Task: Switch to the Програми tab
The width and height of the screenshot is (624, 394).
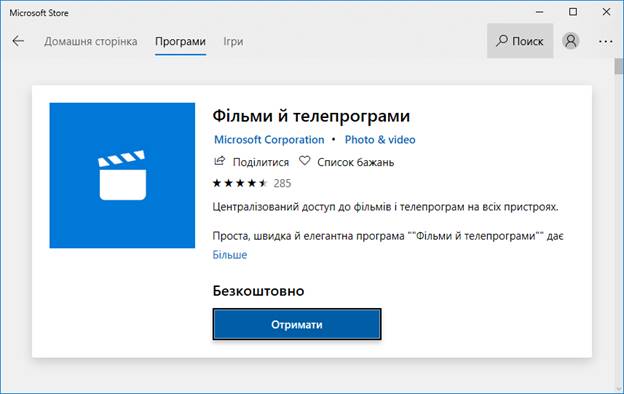Action: coord(180,41)
